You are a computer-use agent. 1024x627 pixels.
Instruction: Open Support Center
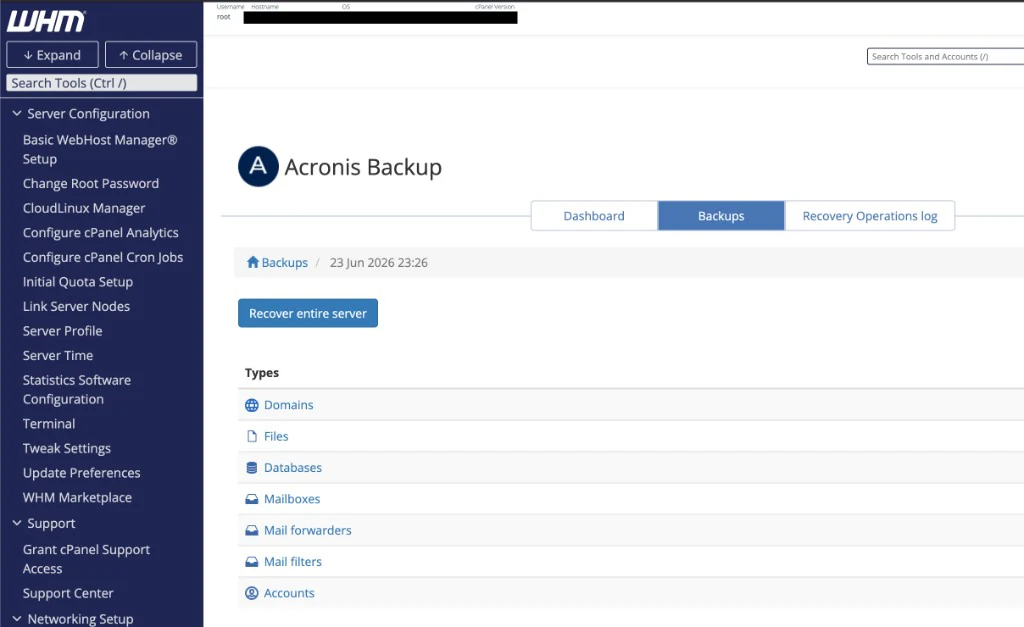click(68, 594)
